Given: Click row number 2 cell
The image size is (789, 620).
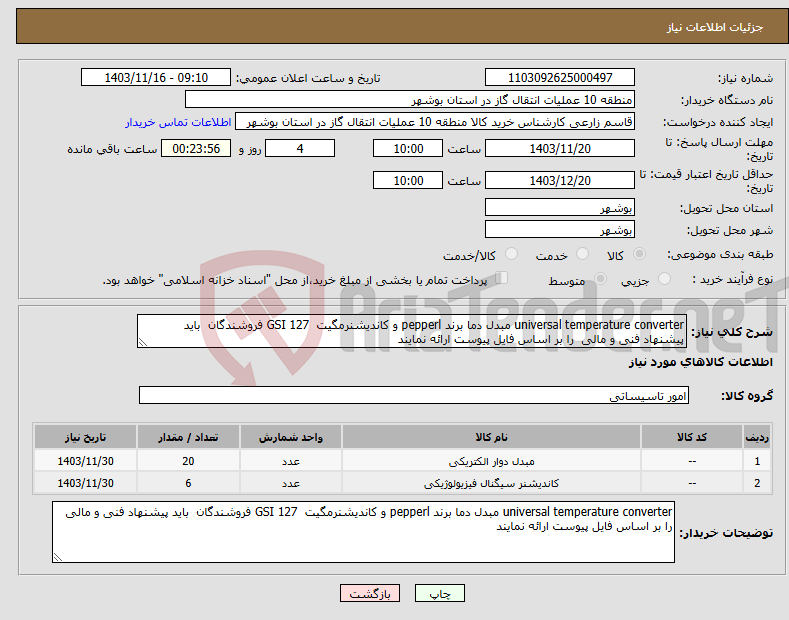Looking at the screenshot, I should [x=757, y=483].
